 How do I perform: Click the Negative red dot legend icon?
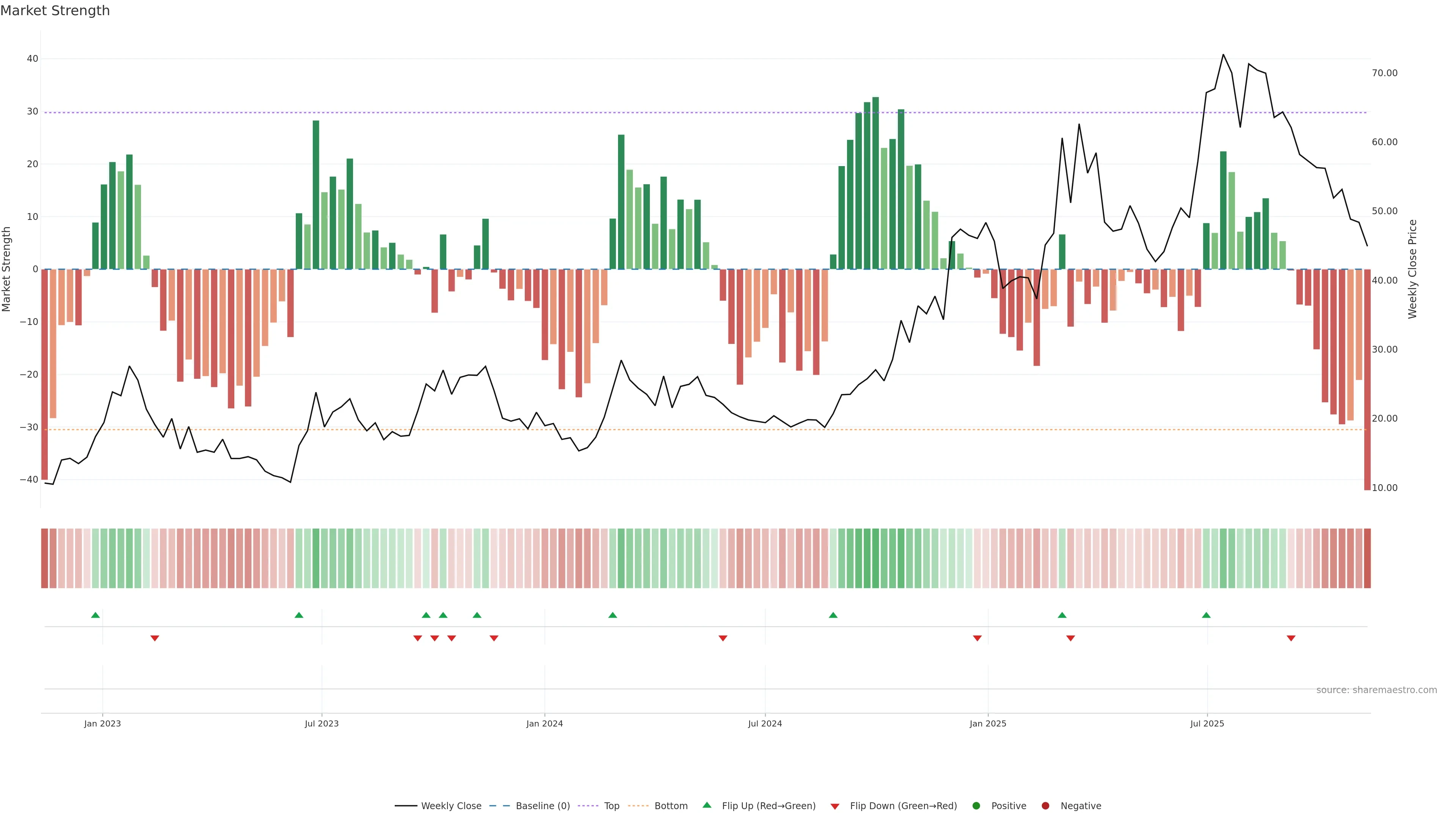point(1045,806)
